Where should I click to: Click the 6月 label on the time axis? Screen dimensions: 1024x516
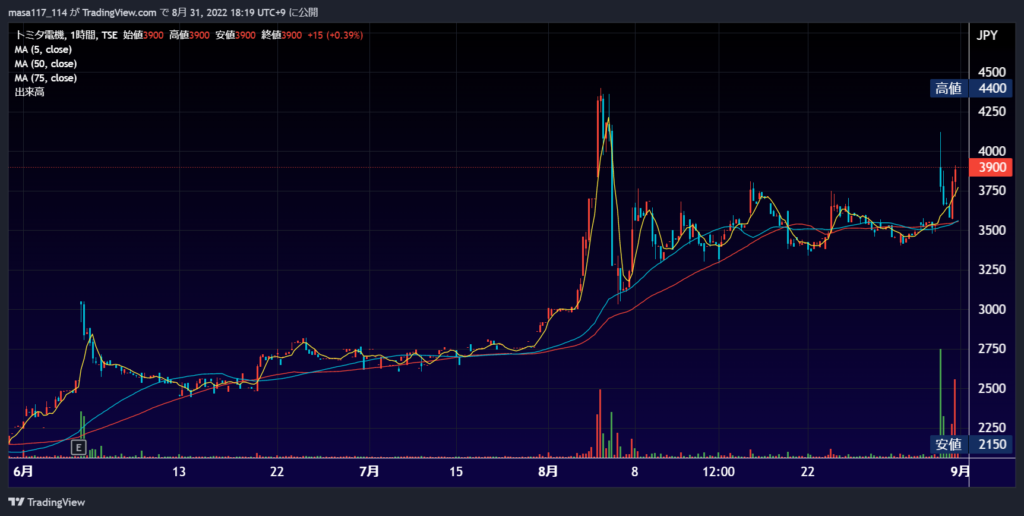click(23, 472)
